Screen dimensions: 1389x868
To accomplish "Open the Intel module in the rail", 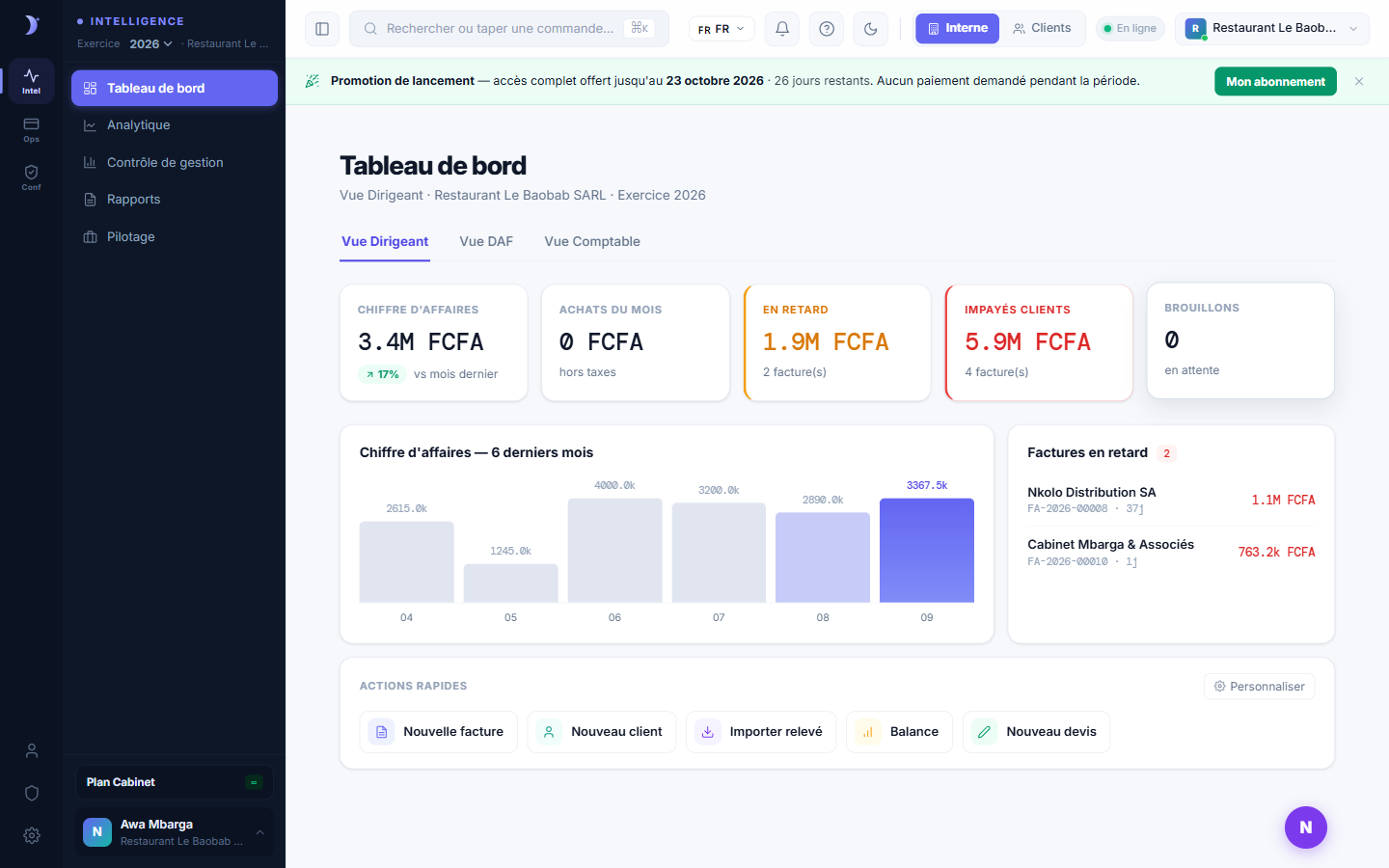I will point(31,81).
